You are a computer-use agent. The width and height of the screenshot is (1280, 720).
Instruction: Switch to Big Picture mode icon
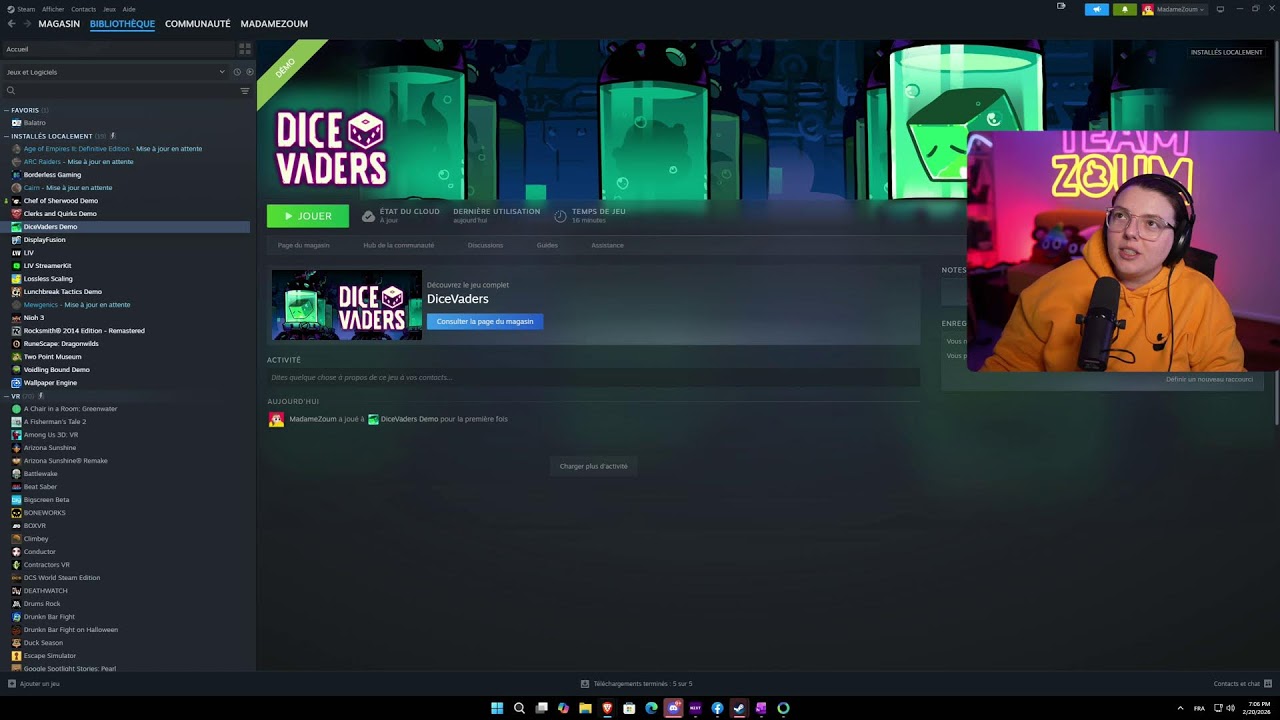[x=1220, y=9]
